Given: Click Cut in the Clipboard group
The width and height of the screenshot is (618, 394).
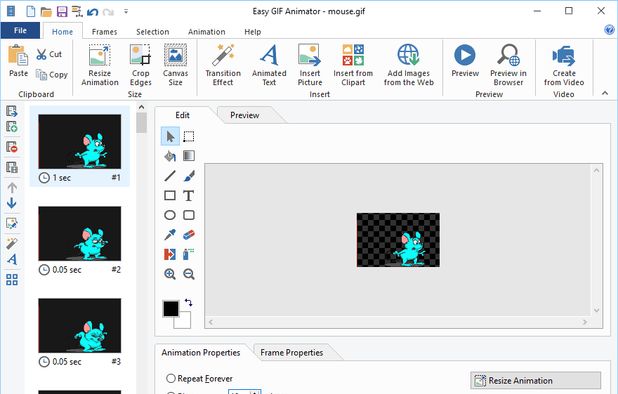Looking at the screenshot, I should tap(49, 54).
